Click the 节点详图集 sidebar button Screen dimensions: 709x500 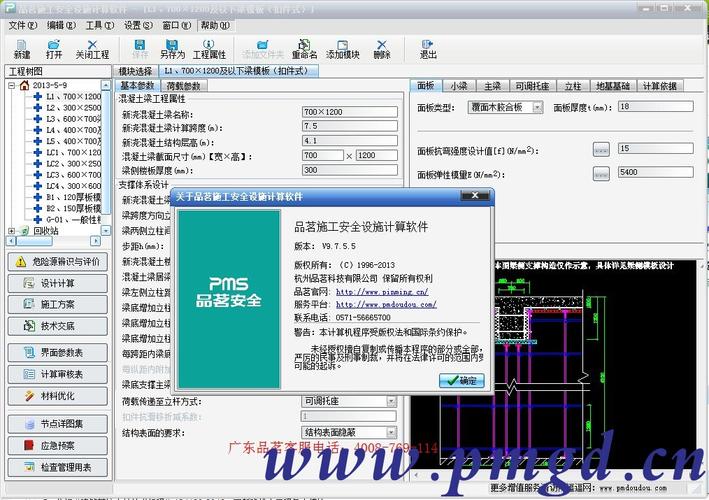58,424
